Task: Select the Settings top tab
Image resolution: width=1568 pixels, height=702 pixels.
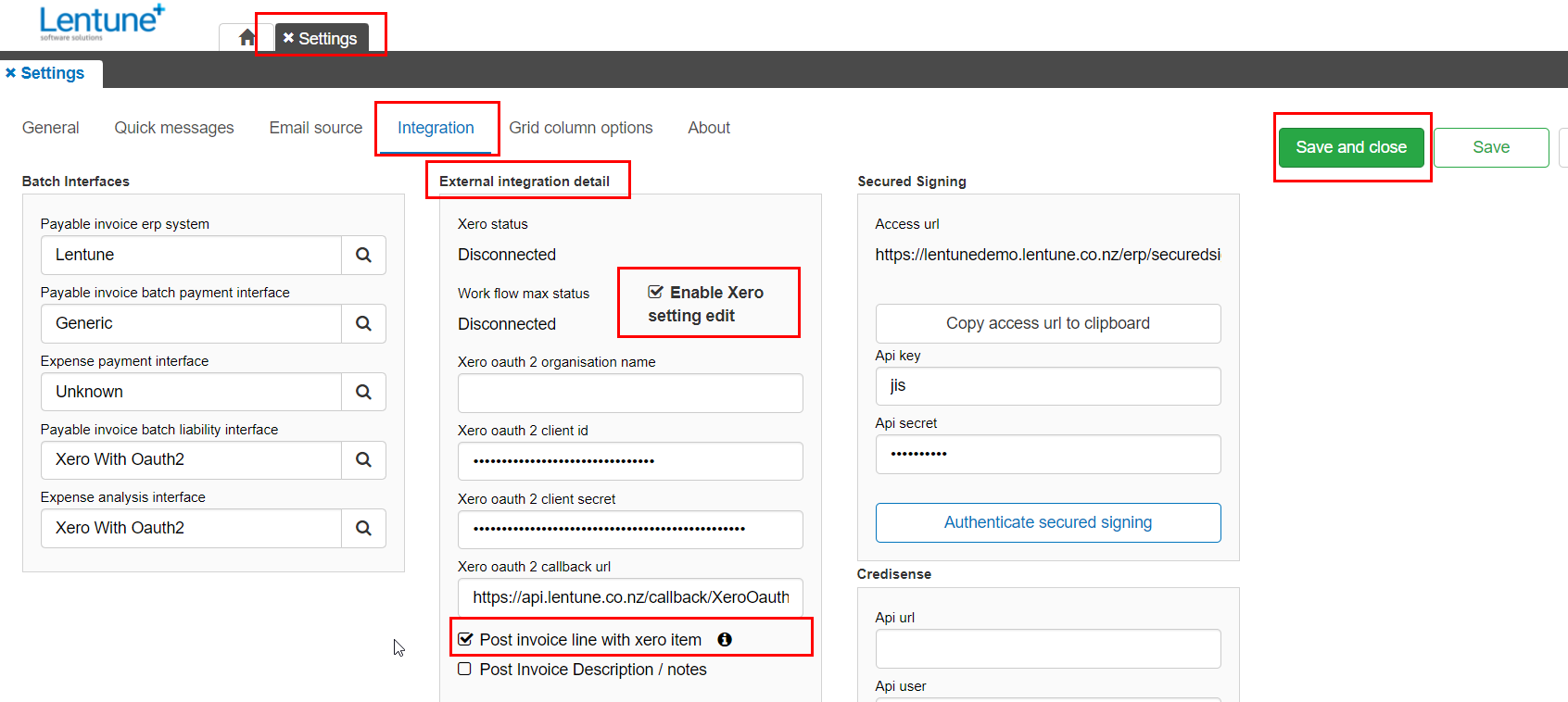Action: 322,38
